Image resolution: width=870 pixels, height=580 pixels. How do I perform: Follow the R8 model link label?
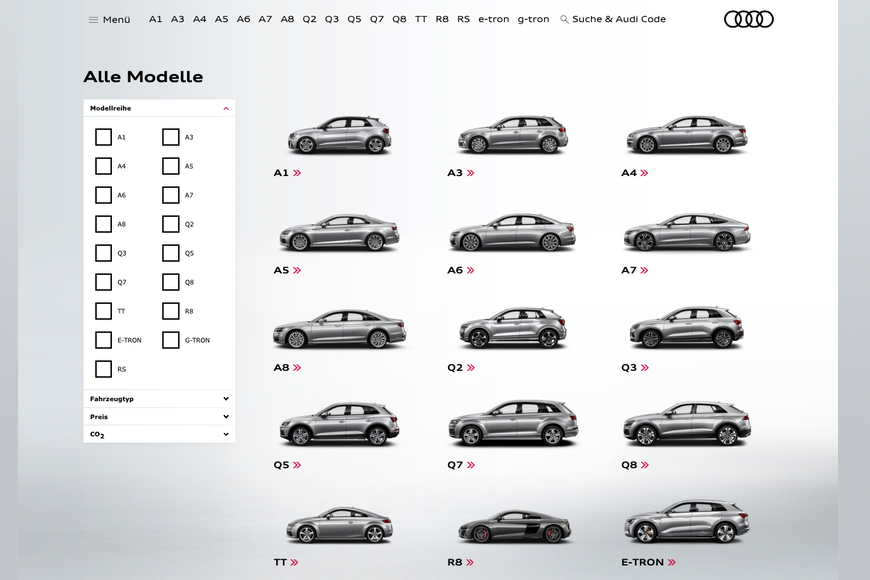[454, 562]
